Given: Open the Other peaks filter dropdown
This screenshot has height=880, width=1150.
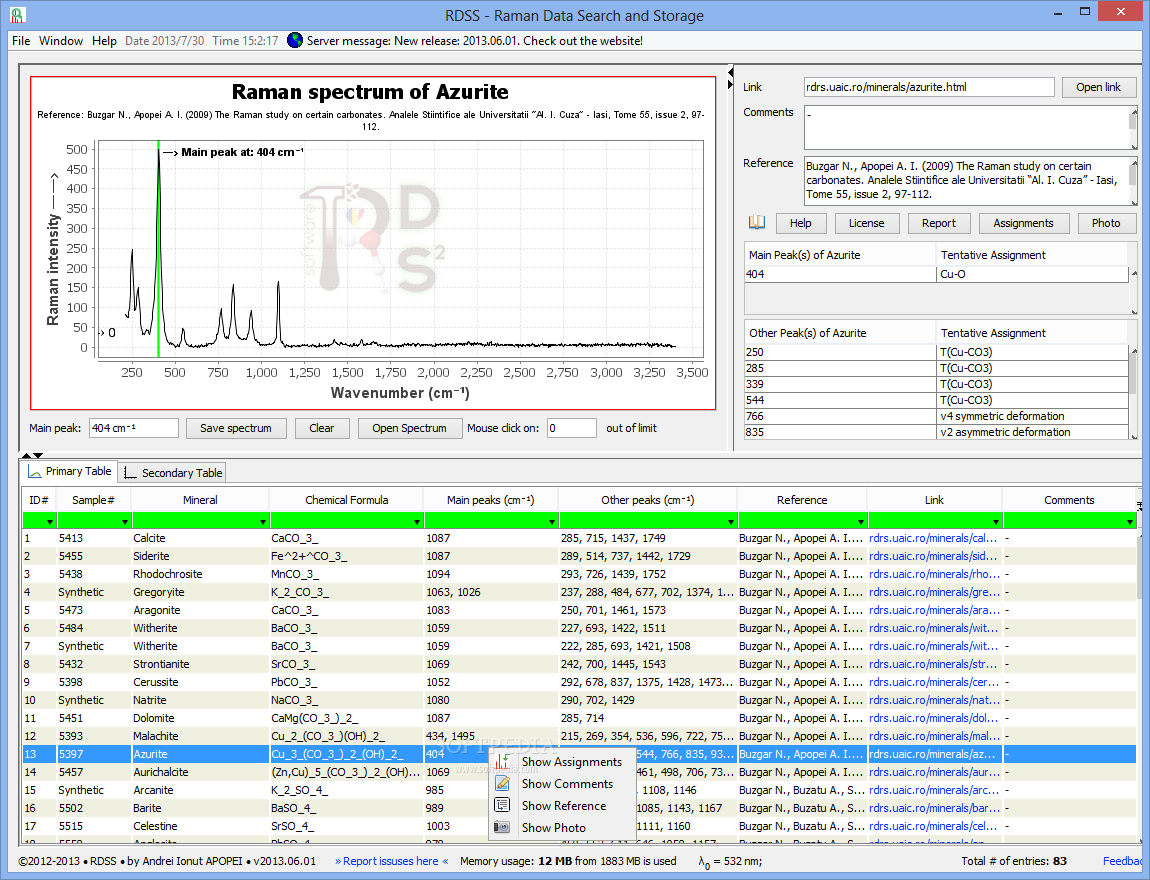Looking at the screenshot, I should point(730,521).
